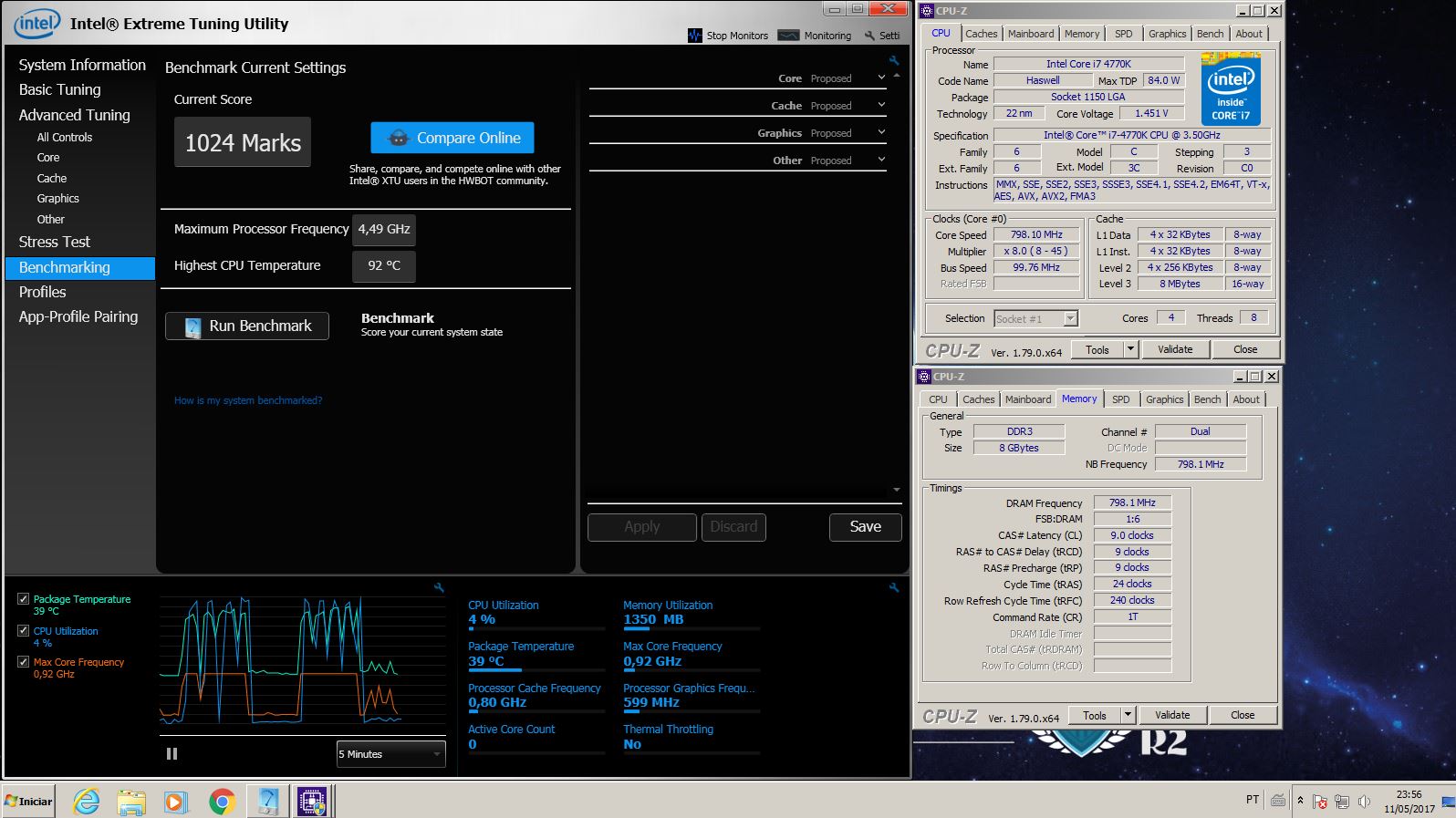
Task: Open How is my system benchmarked link
Action: [x=248, y=400]
